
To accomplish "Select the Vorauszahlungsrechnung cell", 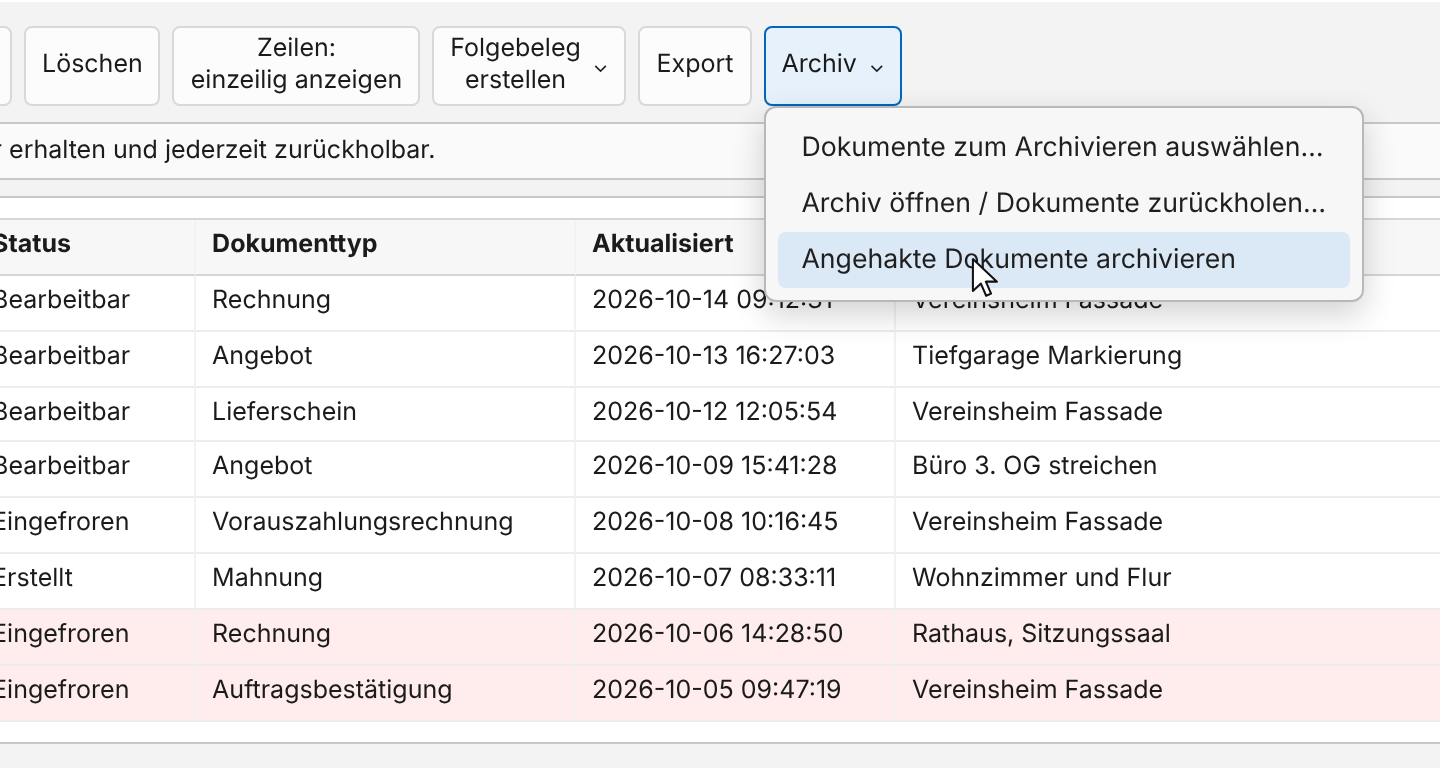I will pos(385,523).
